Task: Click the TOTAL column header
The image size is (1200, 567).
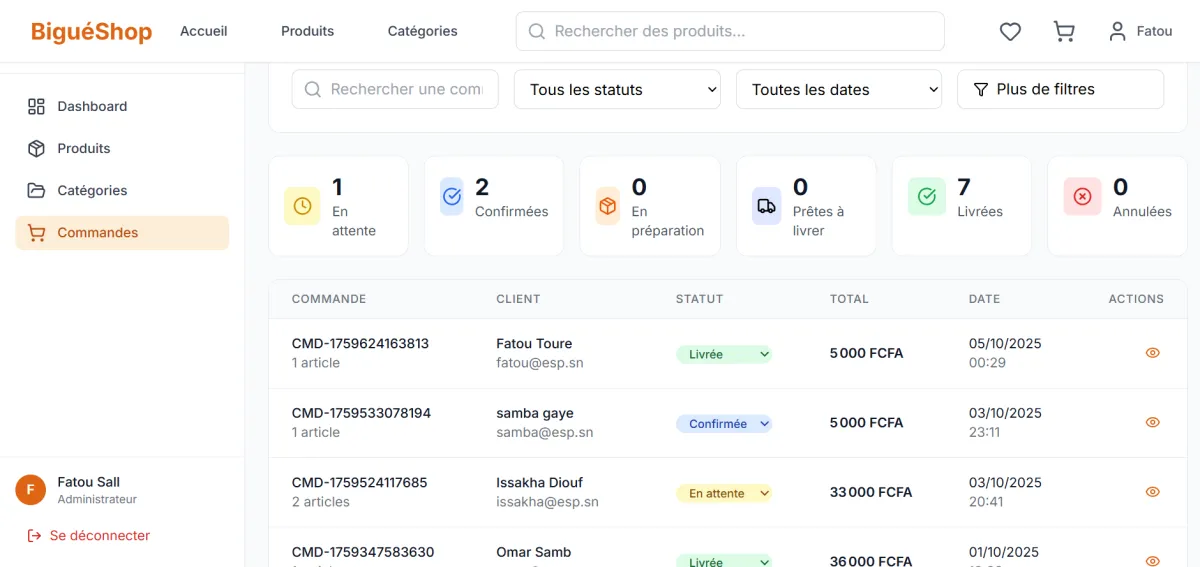Action: click(849, 299)
